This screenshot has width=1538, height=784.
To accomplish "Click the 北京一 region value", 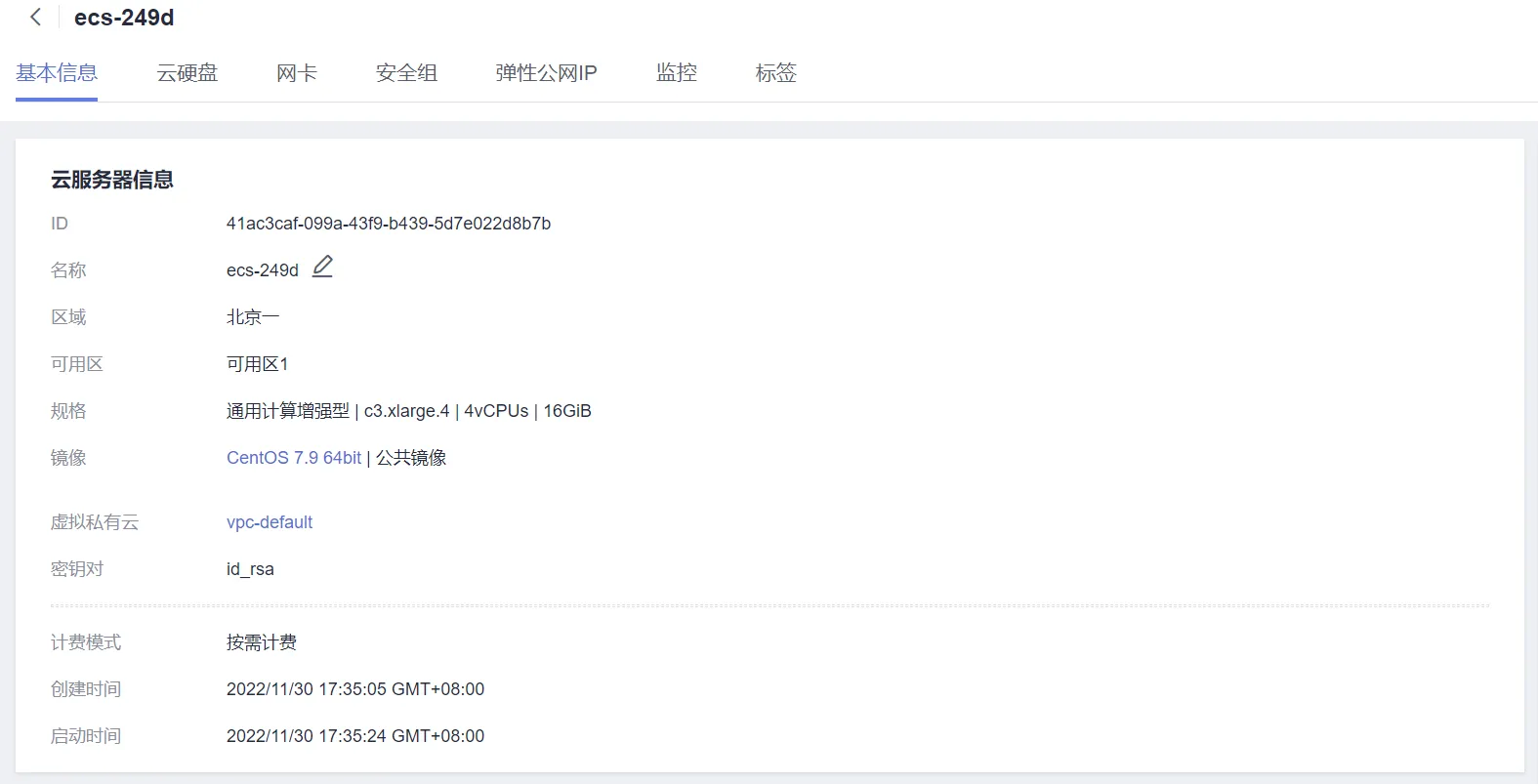I will point(252,317).
